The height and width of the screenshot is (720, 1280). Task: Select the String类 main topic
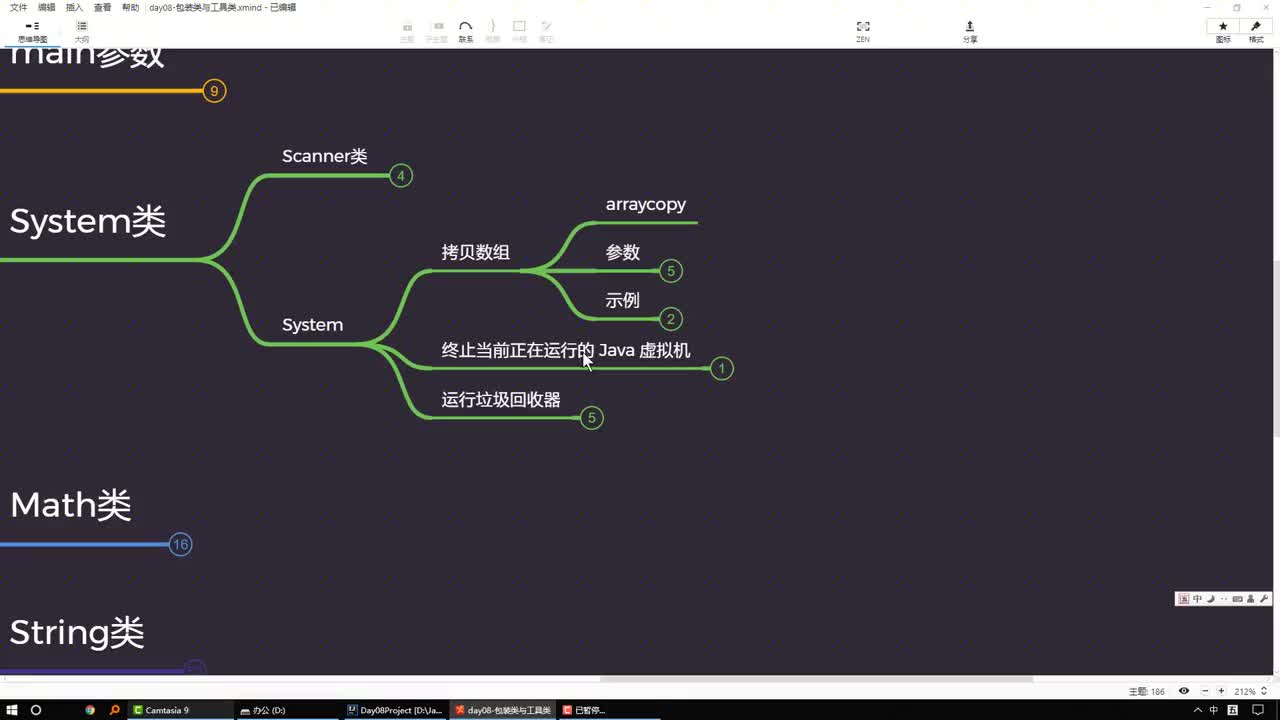pyautogui.click(x=77, y=632)
